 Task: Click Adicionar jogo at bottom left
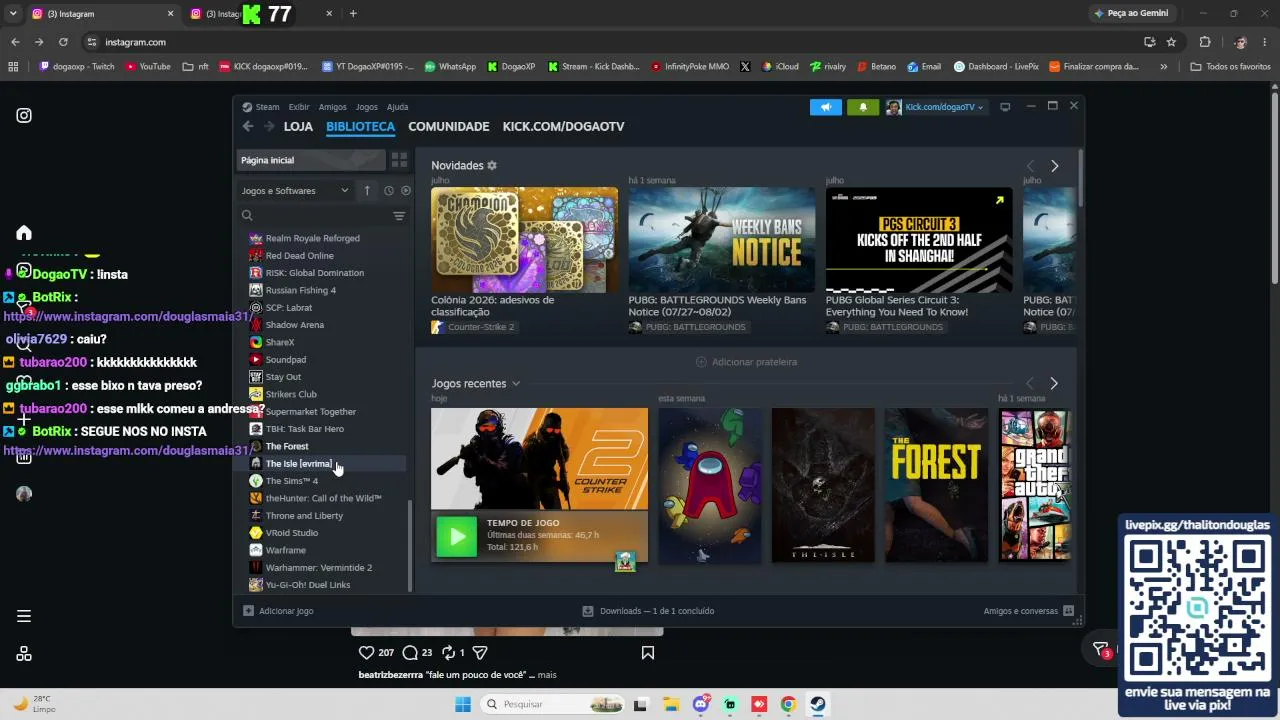point(278,611)
